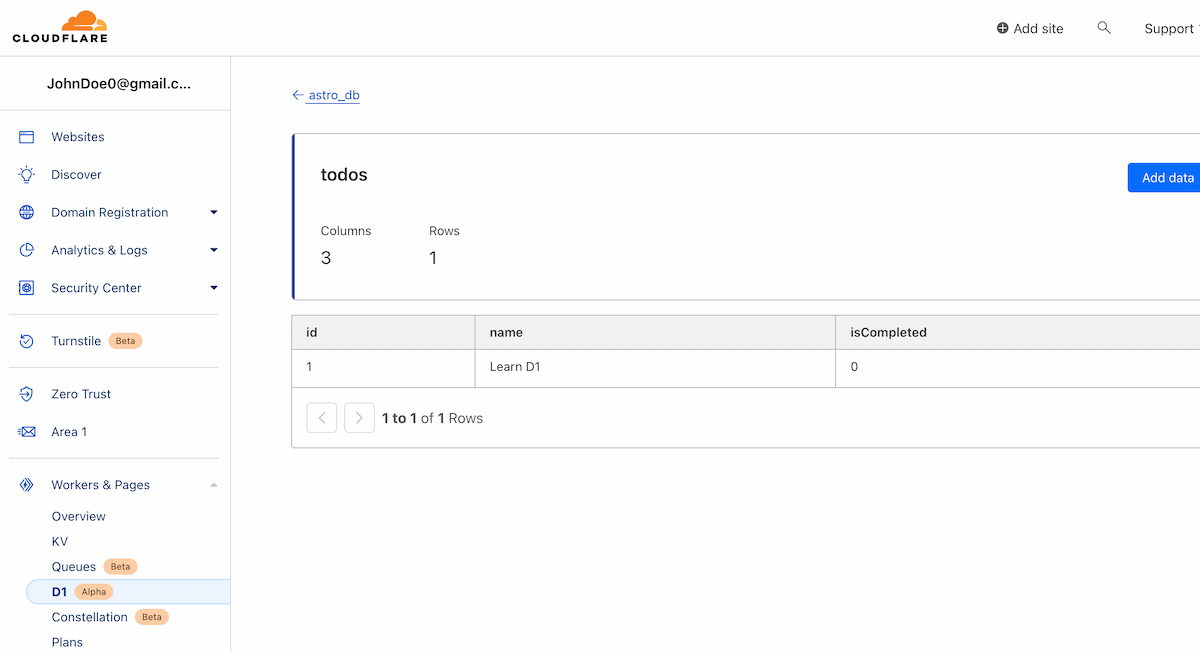Open search using the magnifying glass icon
This screenshot has height=652, width=1200.
[x=1104, y=28]
